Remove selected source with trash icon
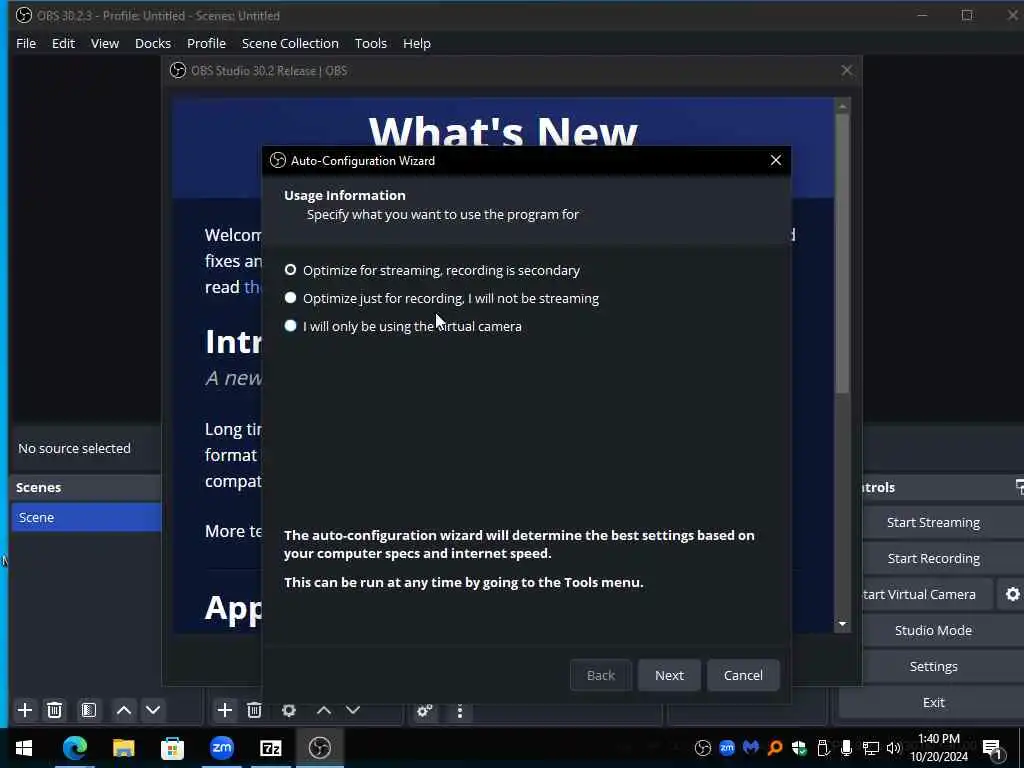This screenshot has height=768, width=1024. (x=255, y=710)
